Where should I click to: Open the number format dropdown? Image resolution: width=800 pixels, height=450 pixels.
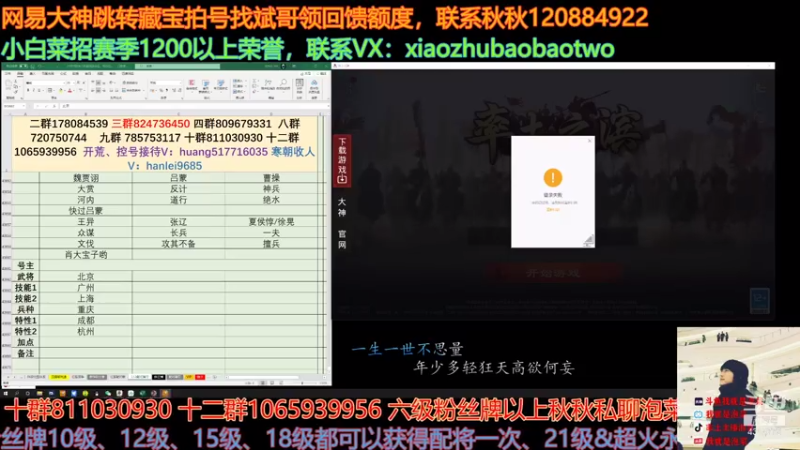click(181, 83)
